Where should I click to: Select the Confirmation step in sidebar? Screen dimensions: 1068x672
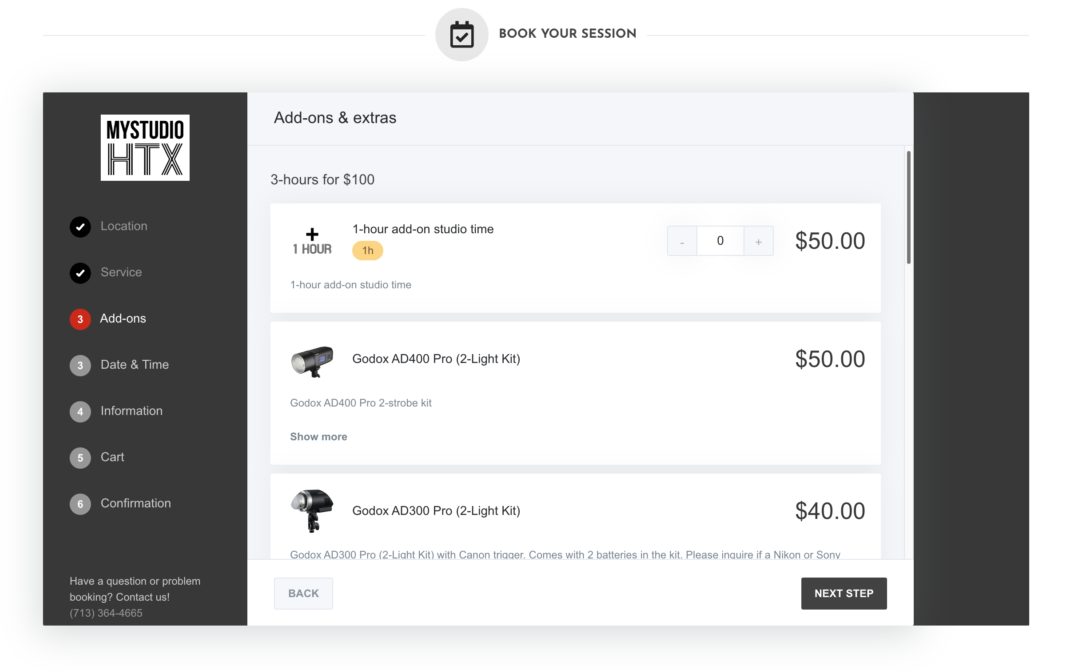tap(136, 504)
